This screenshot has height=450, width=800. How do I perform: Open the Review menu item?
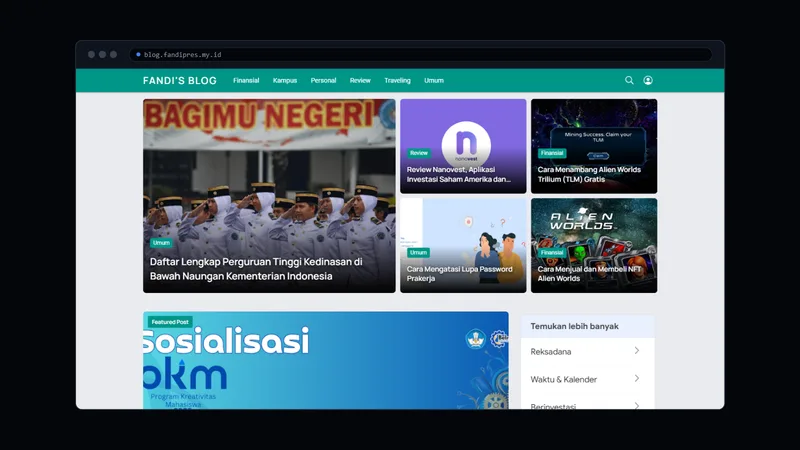360,81
